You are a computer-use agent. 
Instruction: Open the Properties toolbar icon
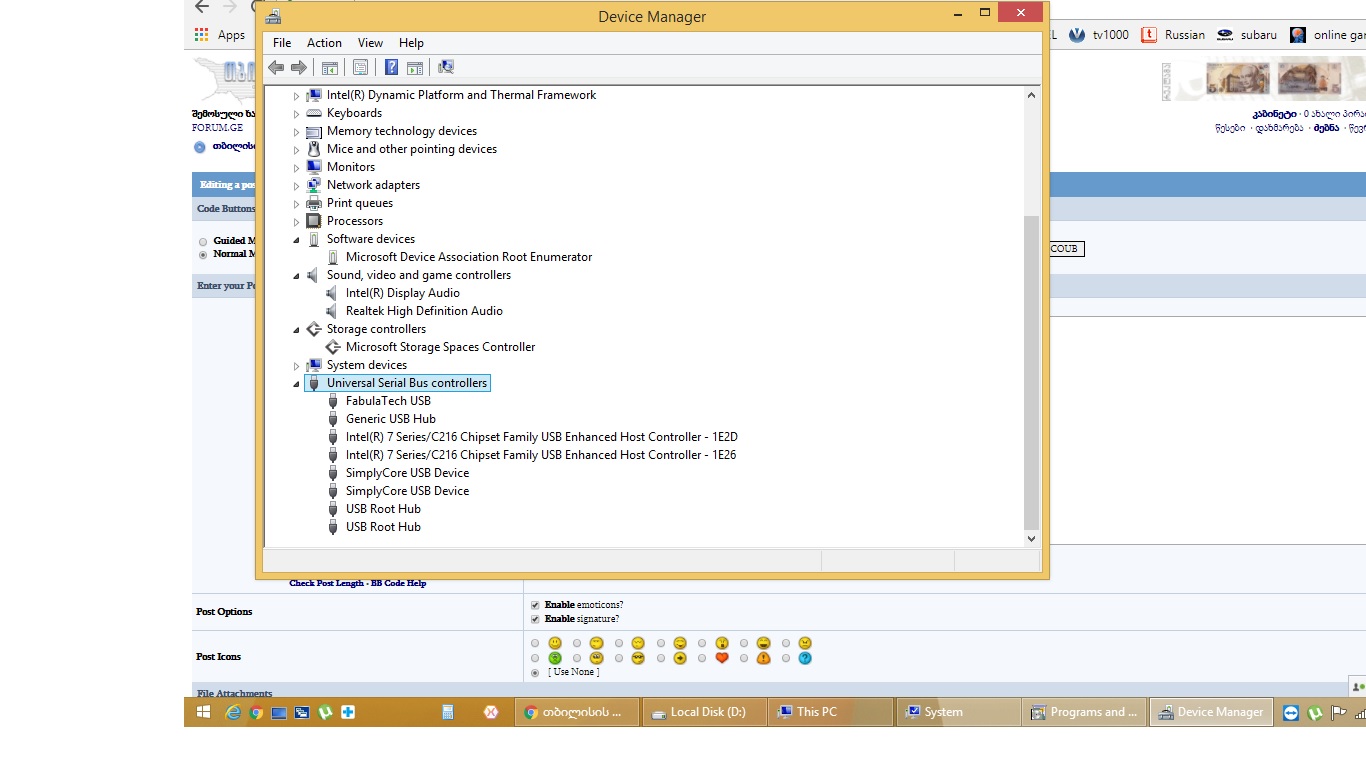click(x=360, y=67)
